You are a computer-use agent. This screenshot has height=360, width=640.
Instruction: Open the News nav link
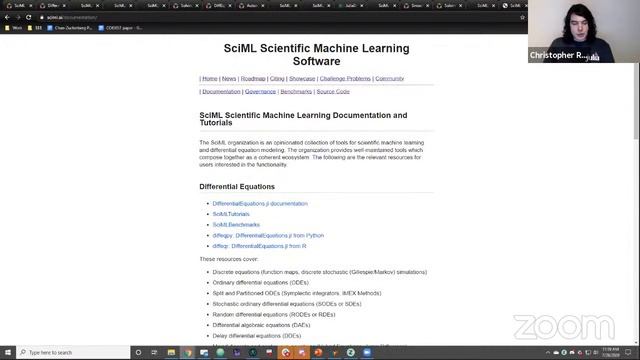coord(229,78)
